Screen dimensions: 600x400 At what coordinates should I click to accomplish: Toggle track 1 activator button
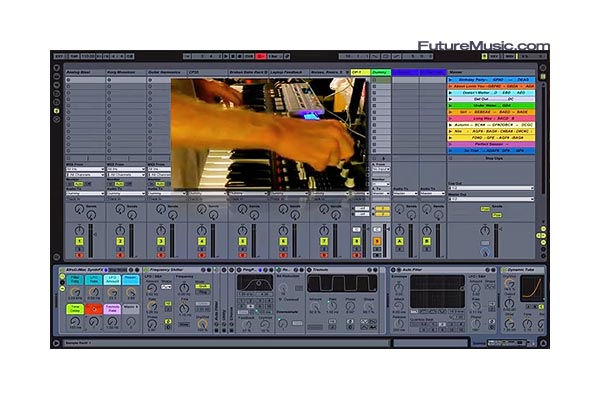[79, 241]
